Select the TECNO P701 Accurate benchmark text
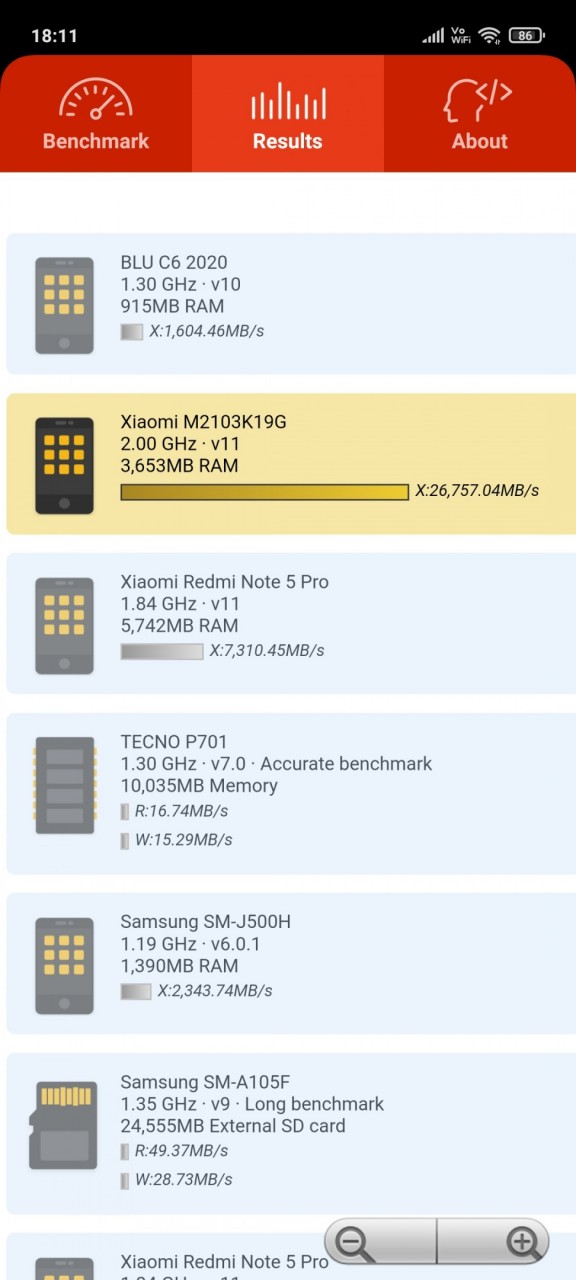Image resolution: width=576 pixels, height=1280 pixels. 344,764
